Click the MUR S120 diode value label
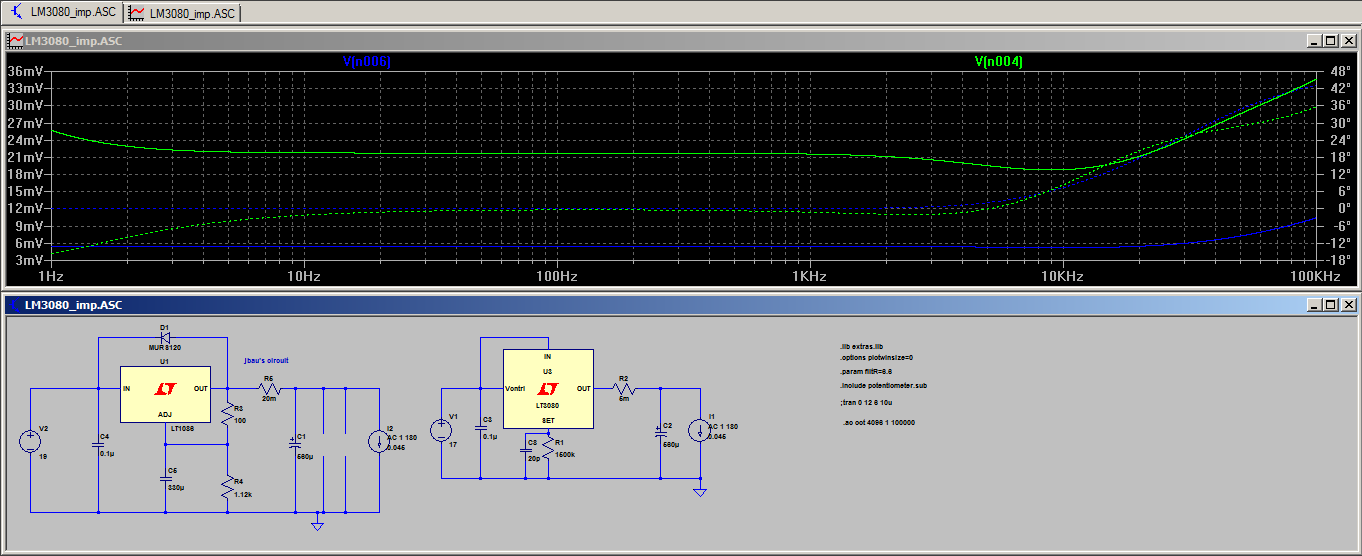 tap(166, 347)
